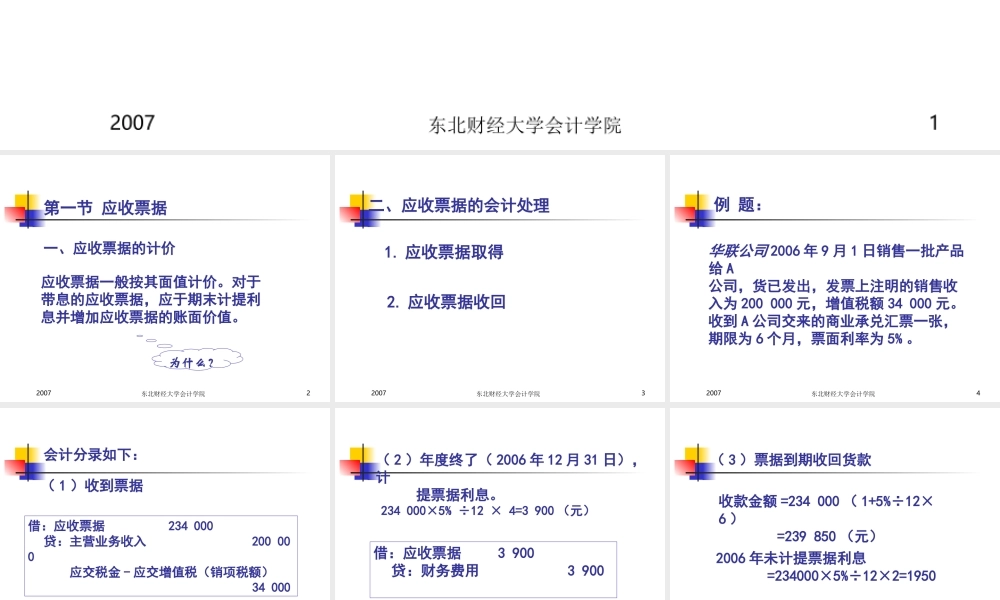Click the page number 1 in the header

click(933, 122)
